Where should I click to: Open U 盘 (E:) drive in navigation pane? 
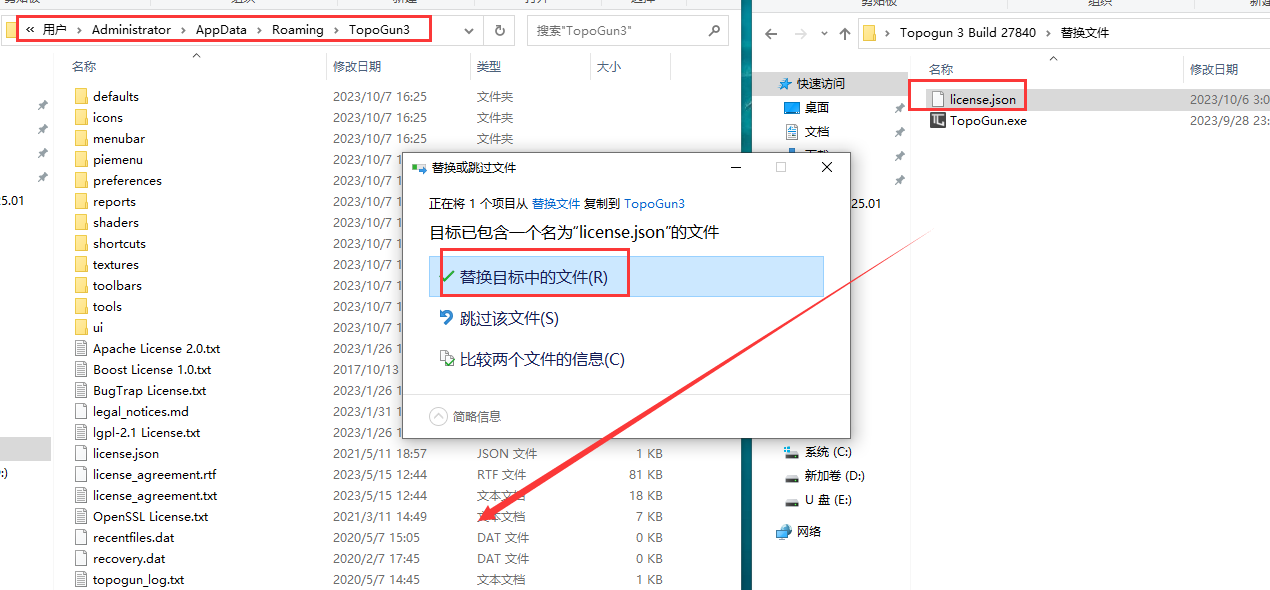(x=827, y=500)
